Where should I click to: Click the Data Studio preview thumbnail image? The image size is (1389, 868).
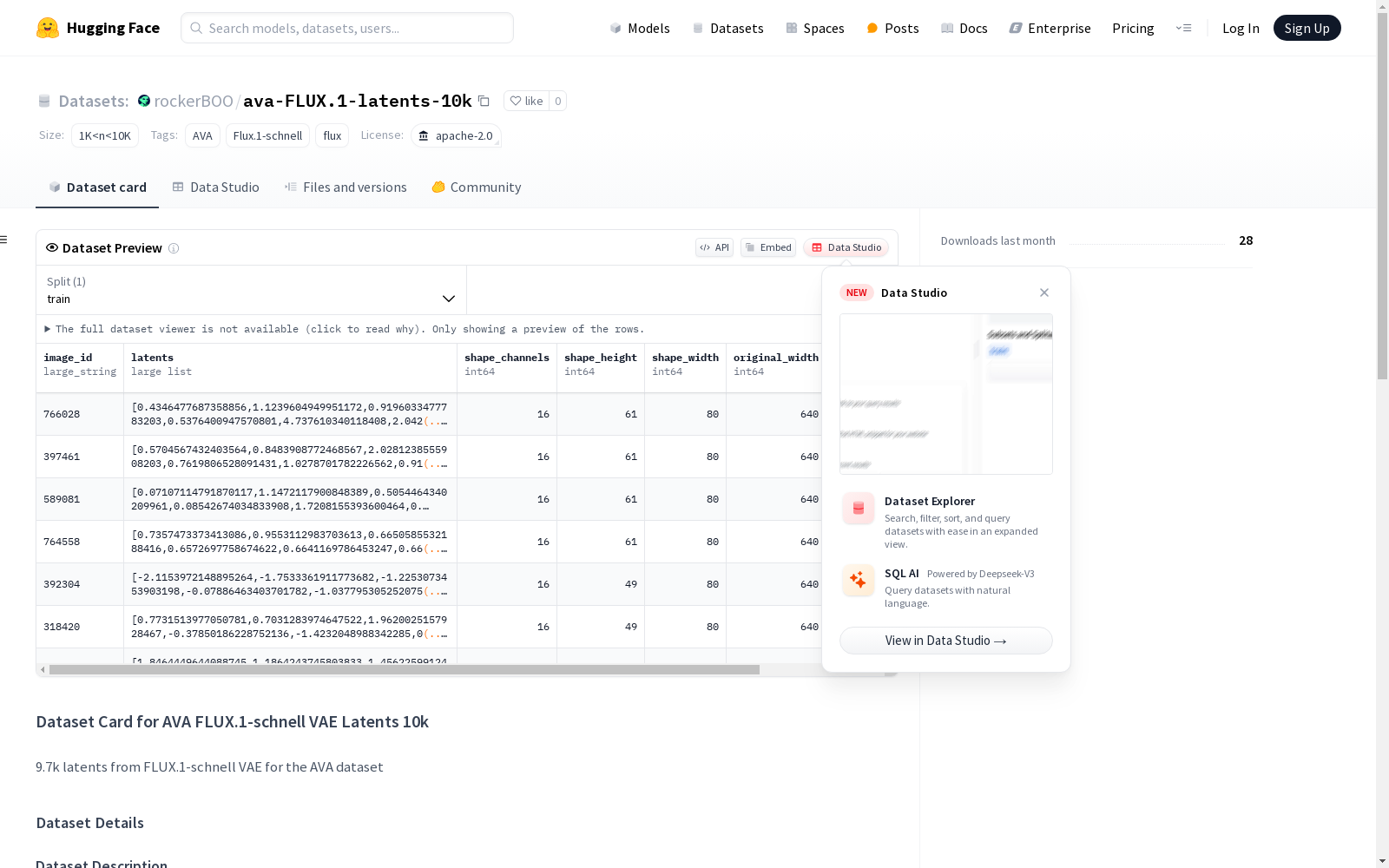coord(946,394)
